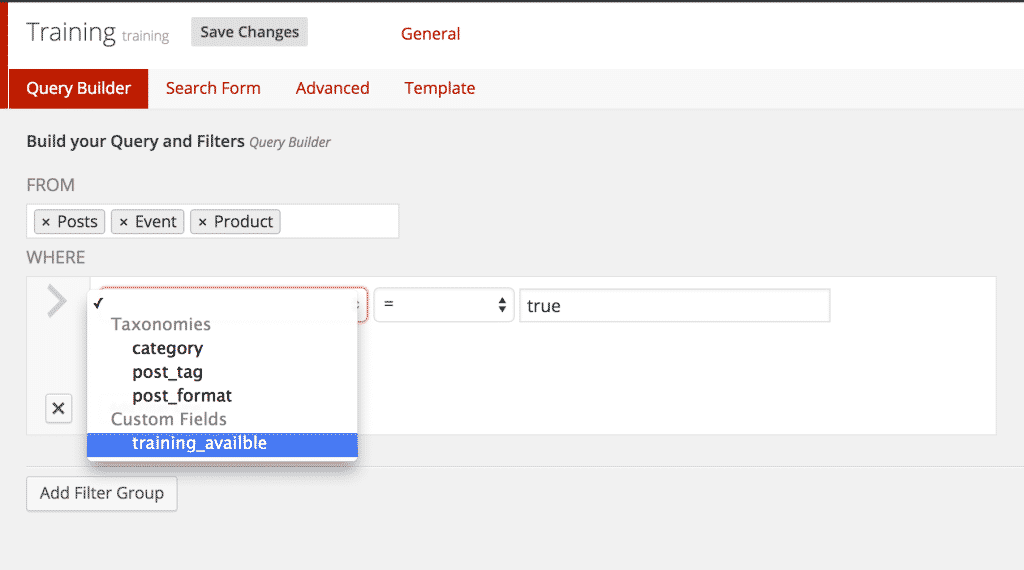Remove the Posts tag from FROM
Image resolution: width=1024 pixels, height=570 pixels.
(x=46, y=222)
